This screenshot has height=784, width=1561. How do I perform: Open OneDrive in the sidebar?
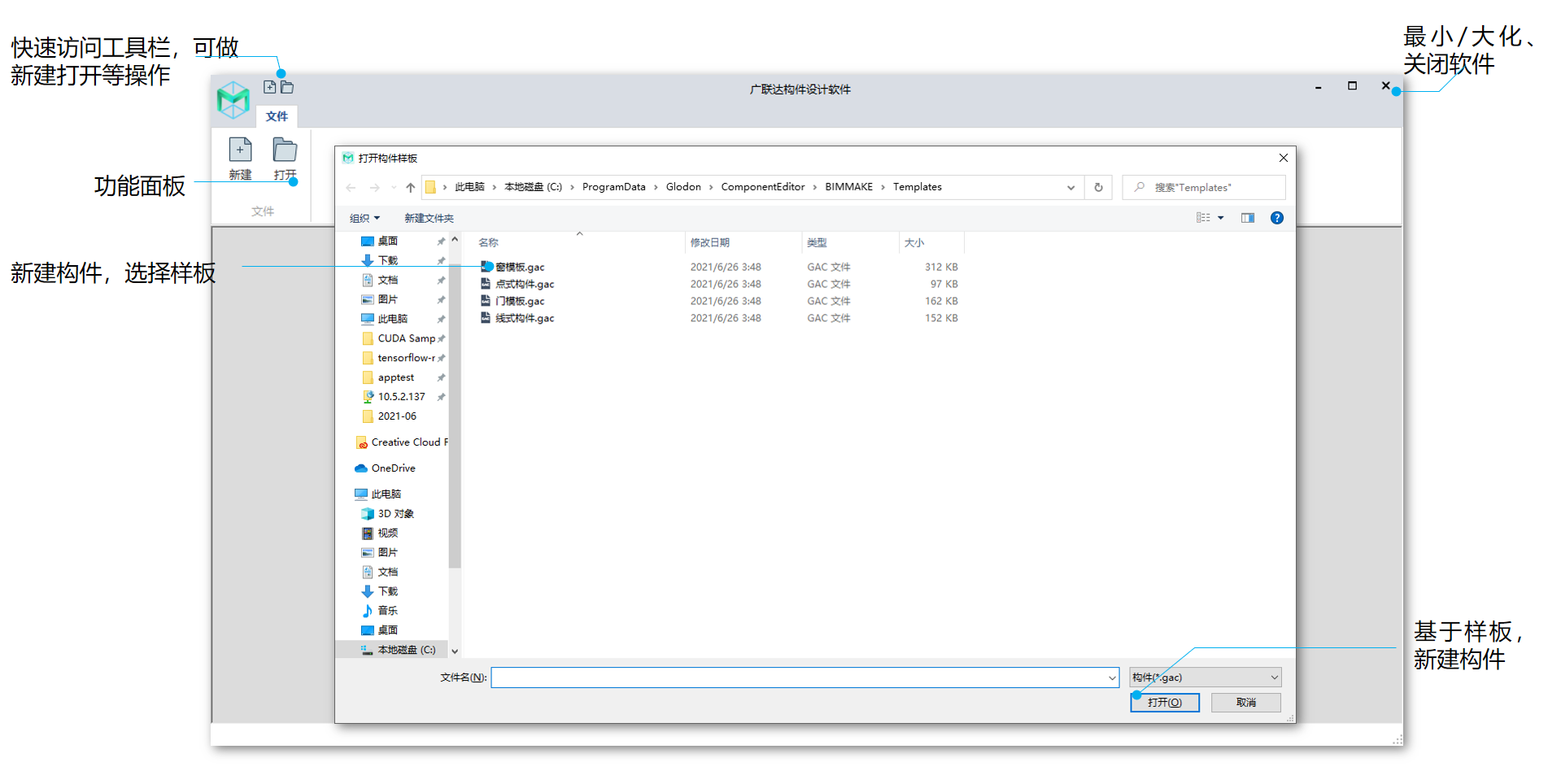click(393, 468)
